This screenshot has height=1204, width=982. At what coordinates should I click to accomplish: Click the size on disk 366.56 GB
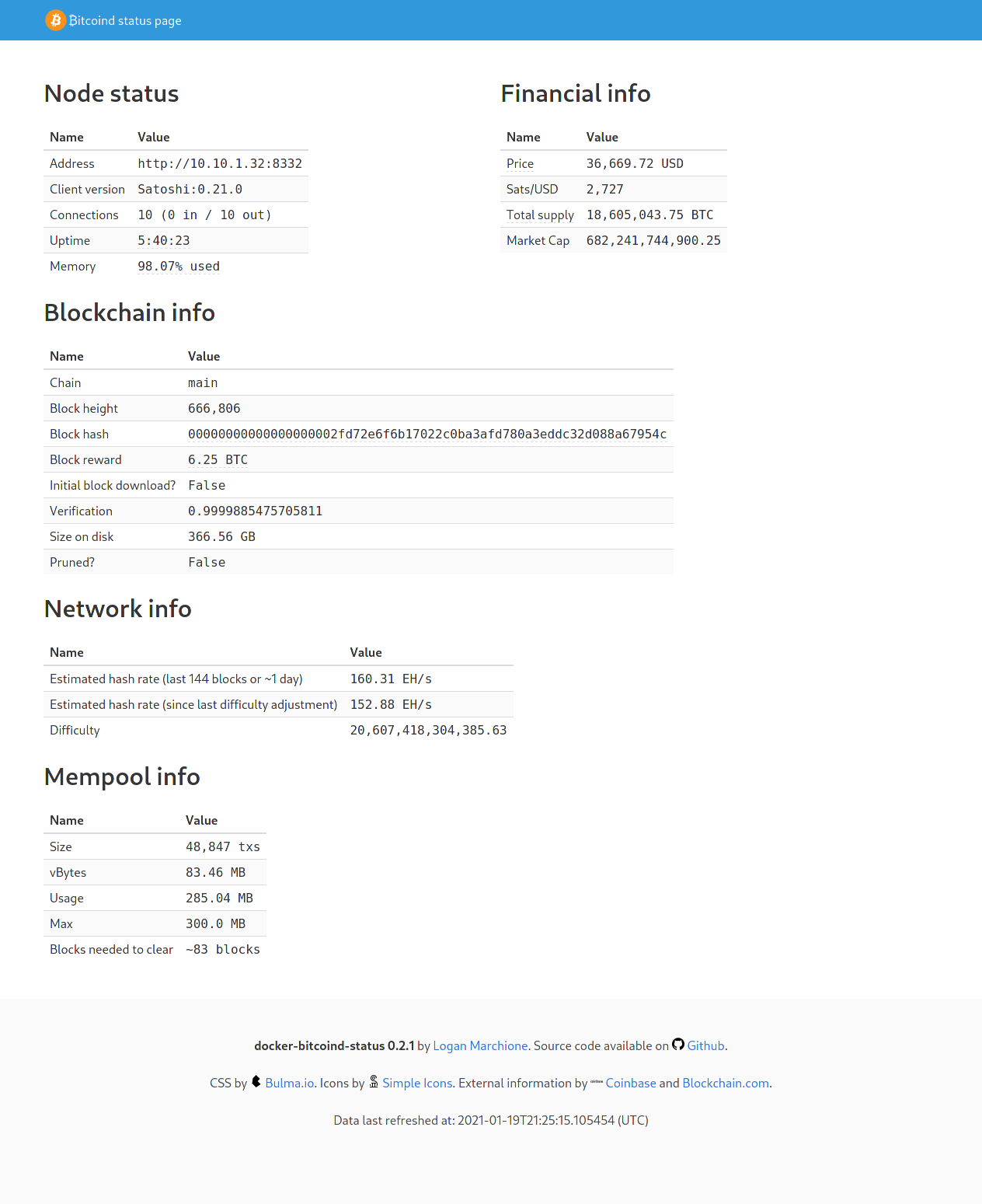(222, 536)
